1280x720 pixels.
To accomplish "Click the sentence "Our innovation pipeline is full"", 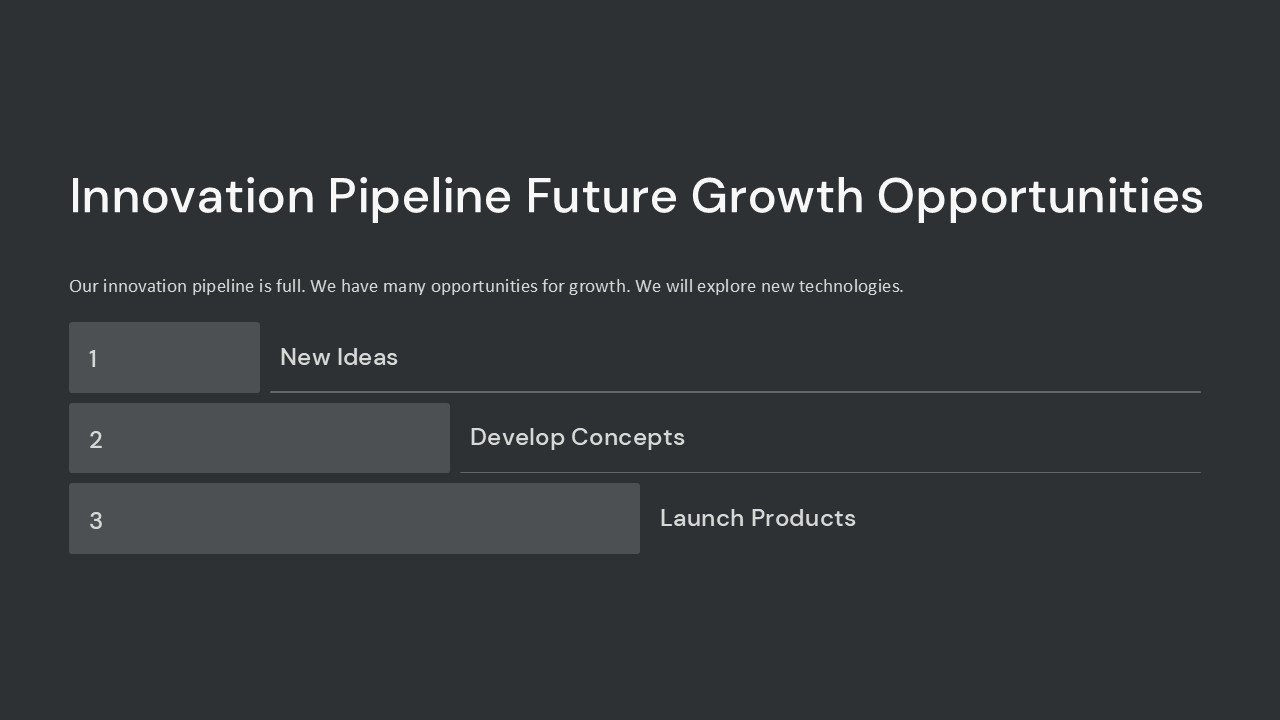I will [185, 286].
